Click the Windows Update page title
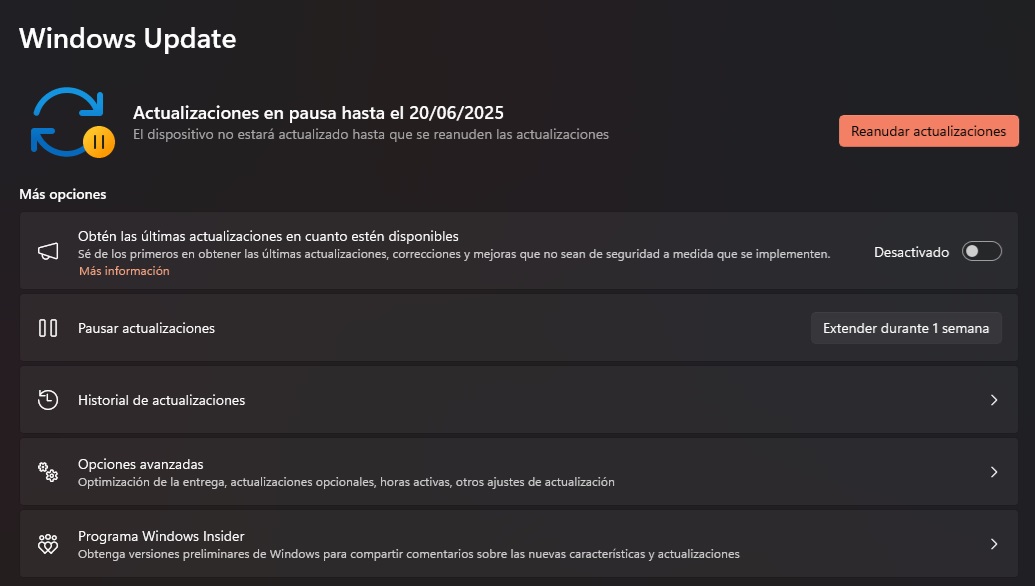 [128, 38]
